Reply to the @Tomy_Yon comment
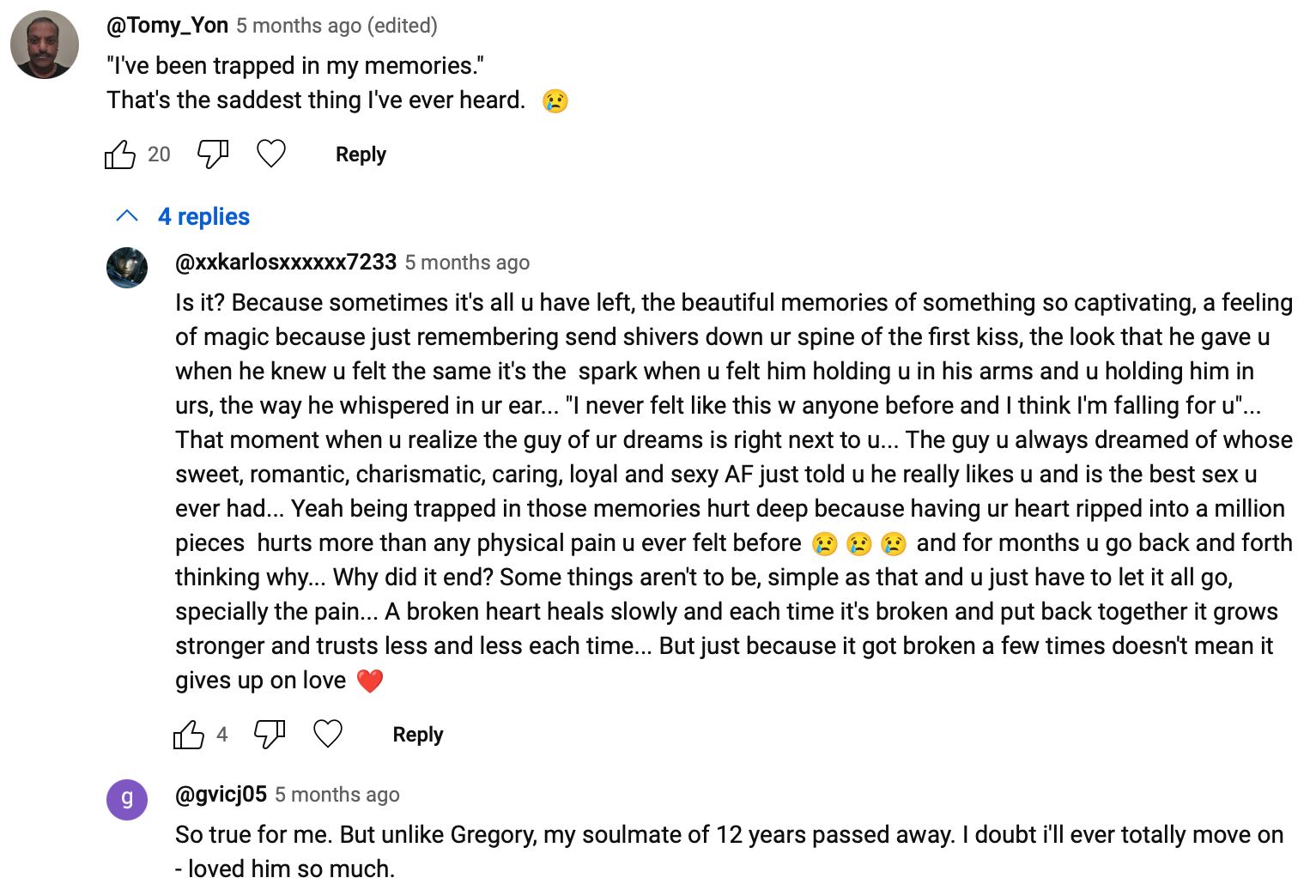Image resolution: width=1316 pixels, height=896 pixels. tap(361, 154)
